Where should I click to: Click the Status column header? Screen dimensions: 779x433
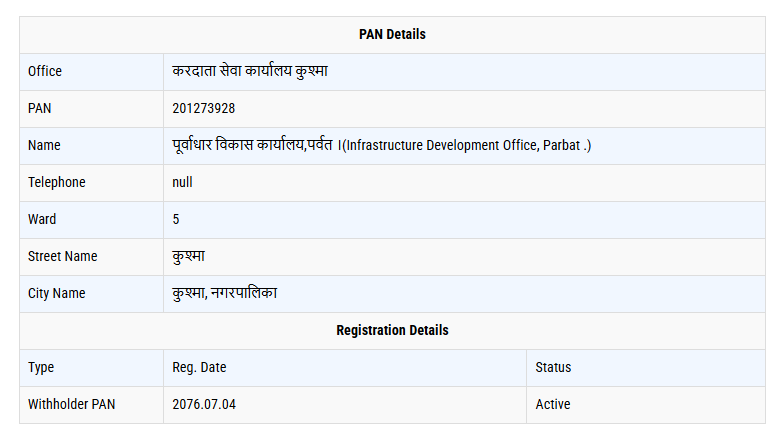pyautogui.click(x=553, y=367)
